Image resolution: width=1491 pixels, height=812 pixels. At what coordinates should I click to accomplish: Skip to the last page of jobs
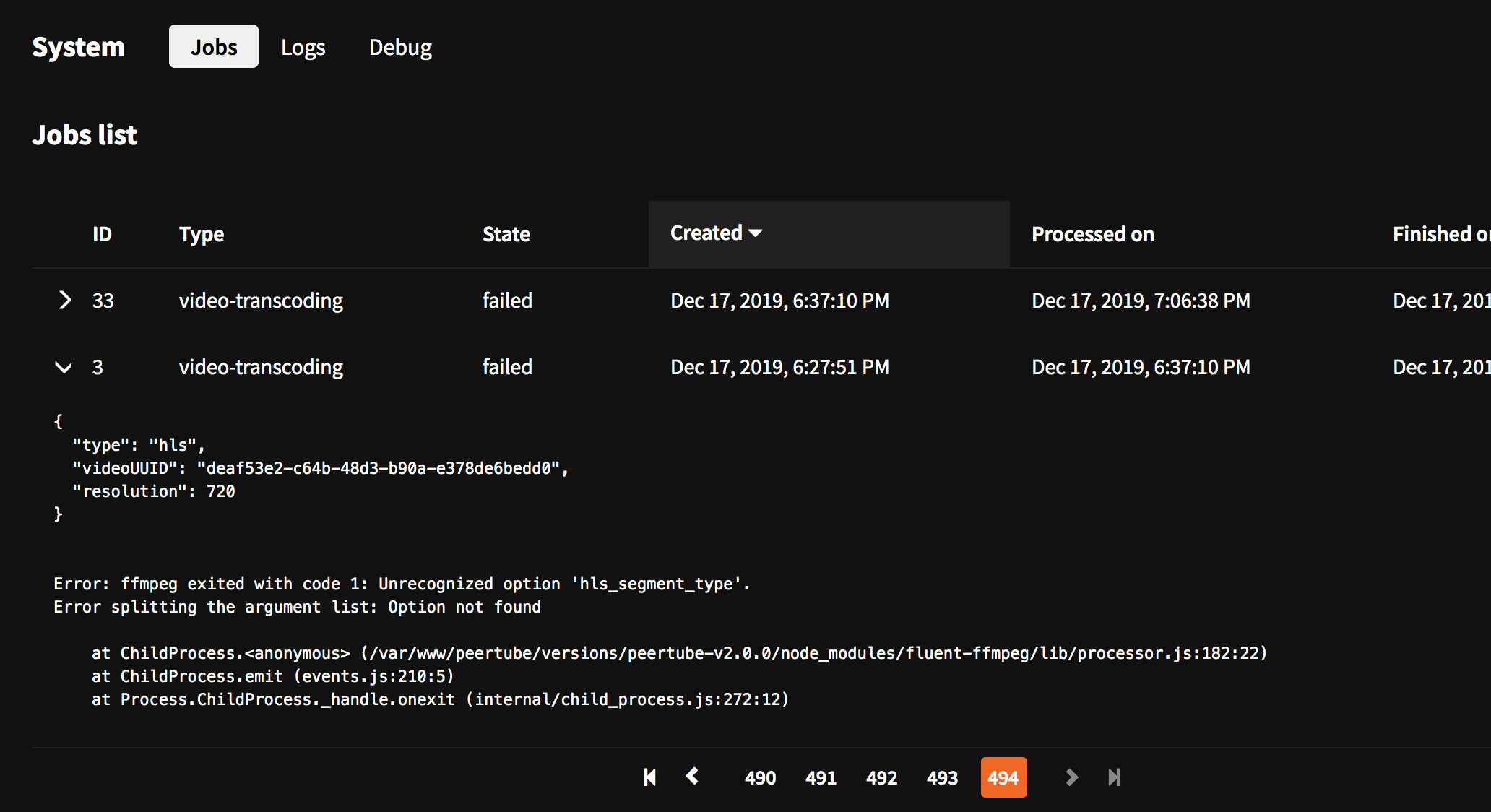1113,777
